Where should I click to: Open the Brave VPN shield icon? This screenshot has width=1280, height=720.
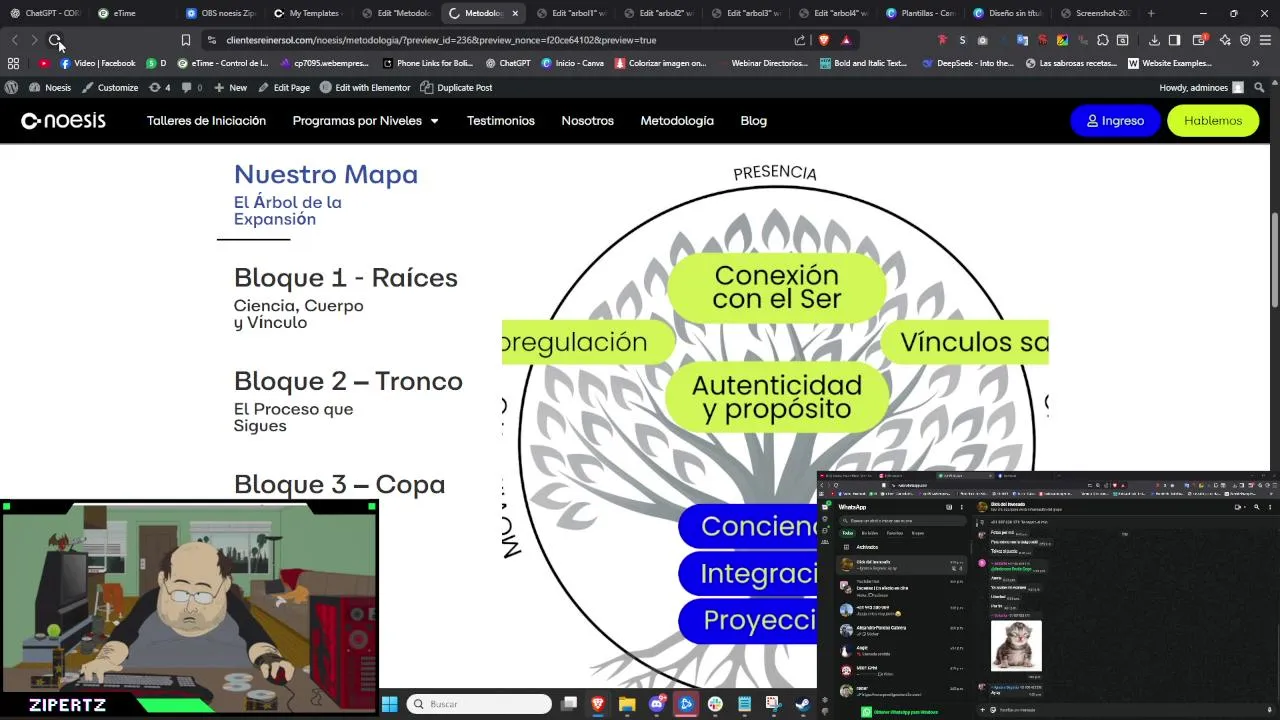pyautogui.click(x=1245, y=40)
